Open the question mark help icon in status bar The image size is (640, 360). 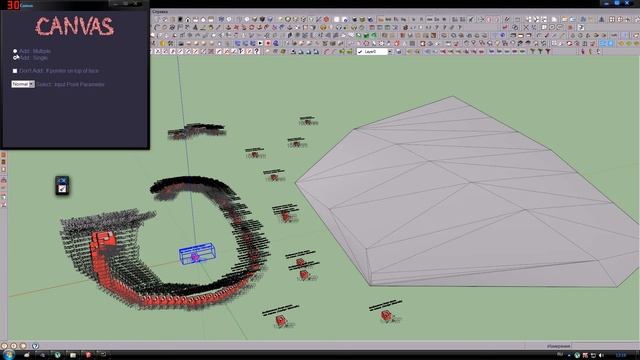35,346
